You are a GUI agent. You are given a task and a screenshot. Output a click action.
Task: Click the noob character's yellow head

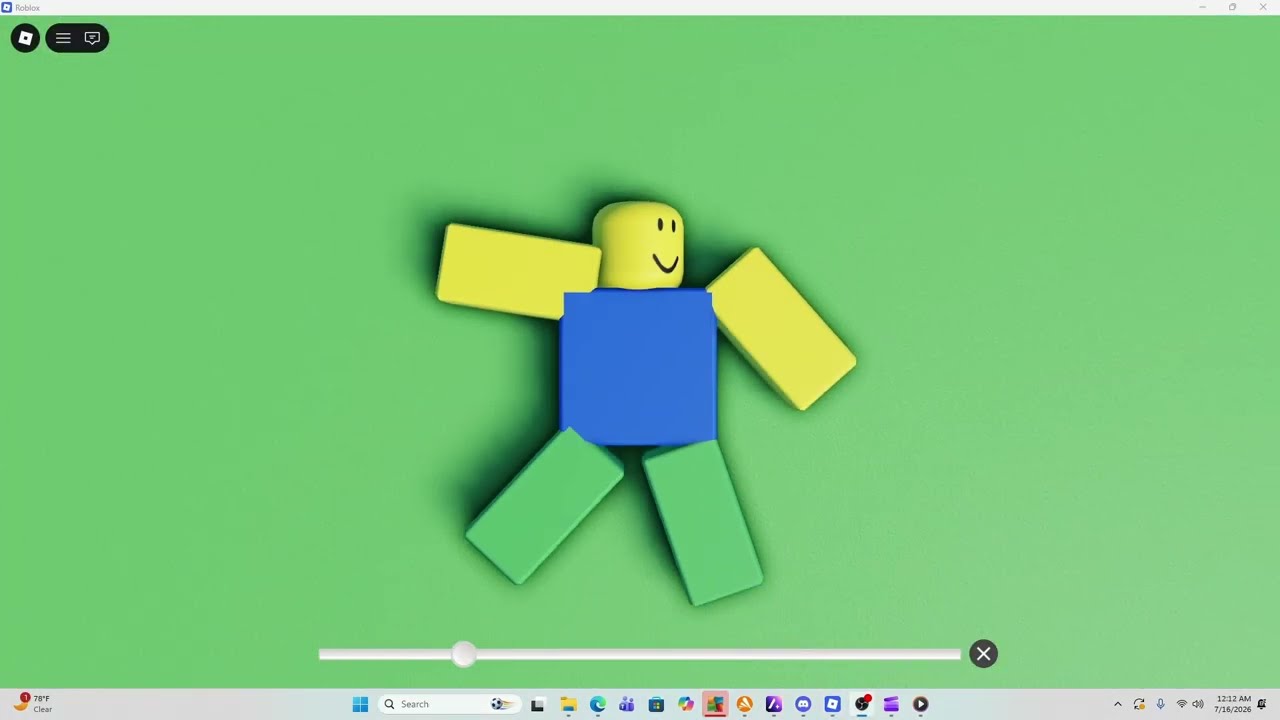(x=639, y=245)
